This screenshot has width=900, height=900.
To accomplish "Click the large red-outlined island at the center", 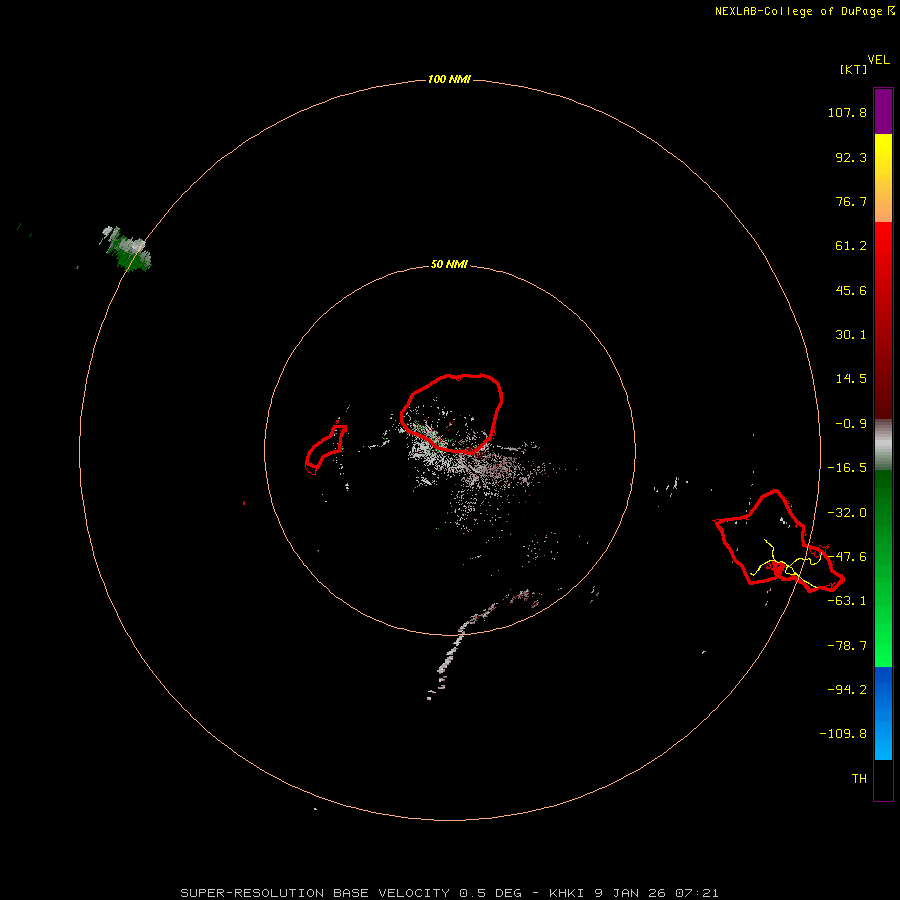I will pos(452,413).
